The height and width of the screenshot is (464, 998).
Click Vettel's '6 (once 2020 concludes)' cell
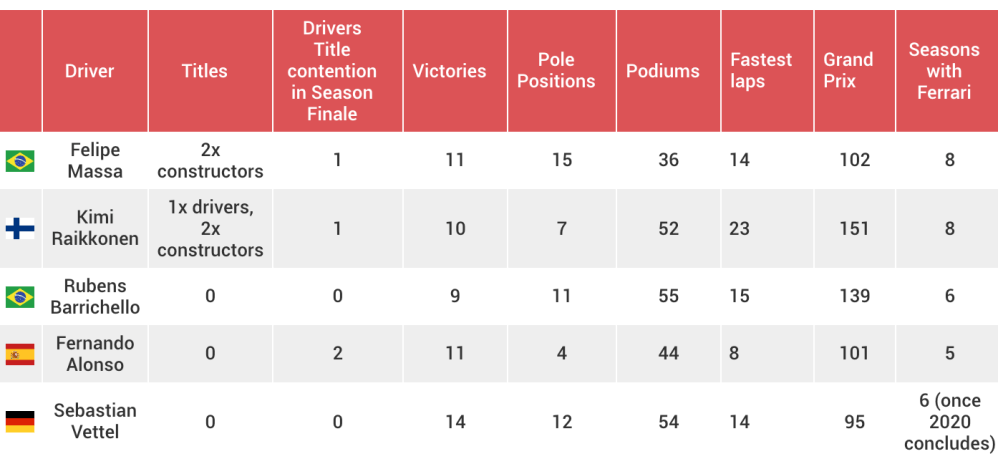(x=949, y=421)
